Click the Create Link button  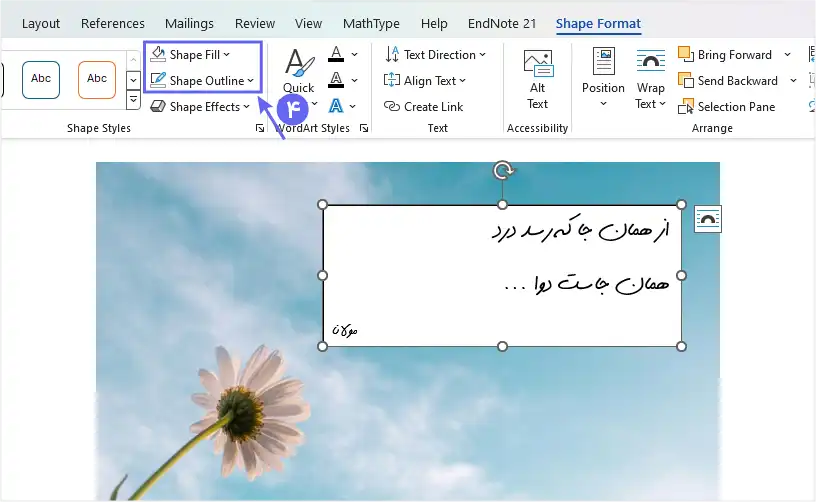click(423, 107)
